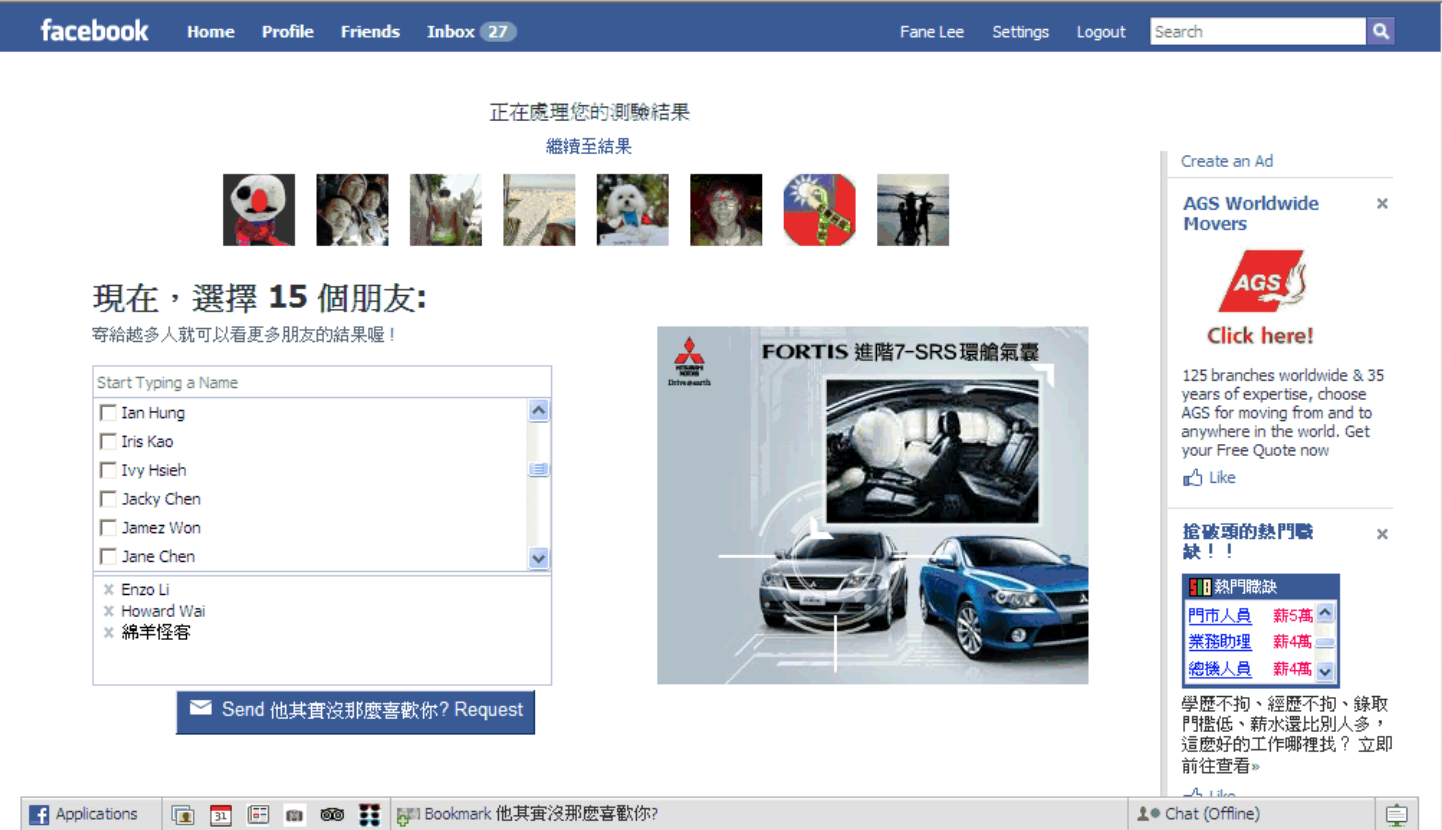The width and height of the screenshot is (1442, 830).
Task: Open Settings in top navigation
Action: pos(1020,32)
